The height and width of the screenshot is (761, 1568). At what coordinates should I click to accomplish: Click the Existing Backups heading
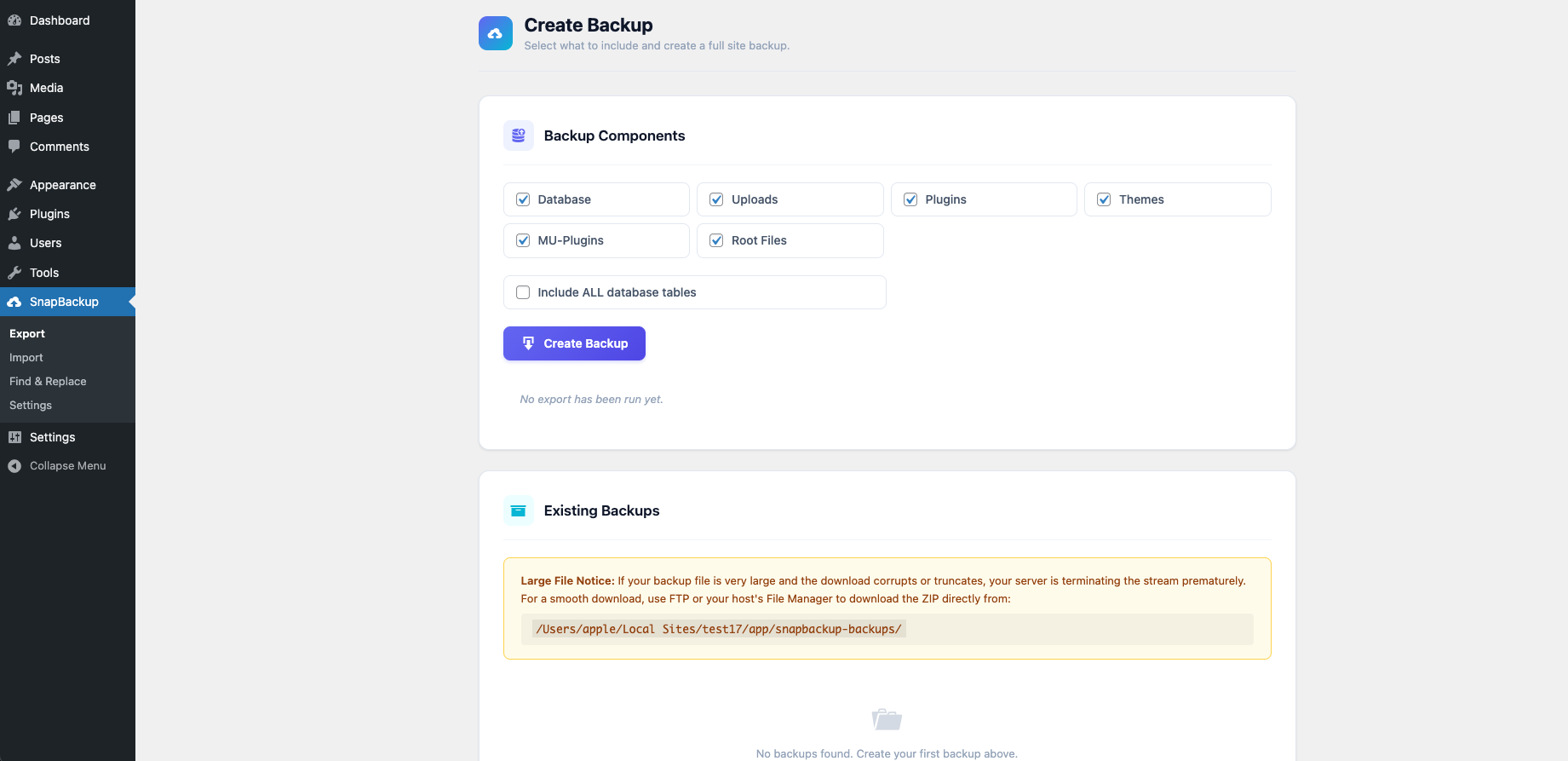click(x=601, y=510)
